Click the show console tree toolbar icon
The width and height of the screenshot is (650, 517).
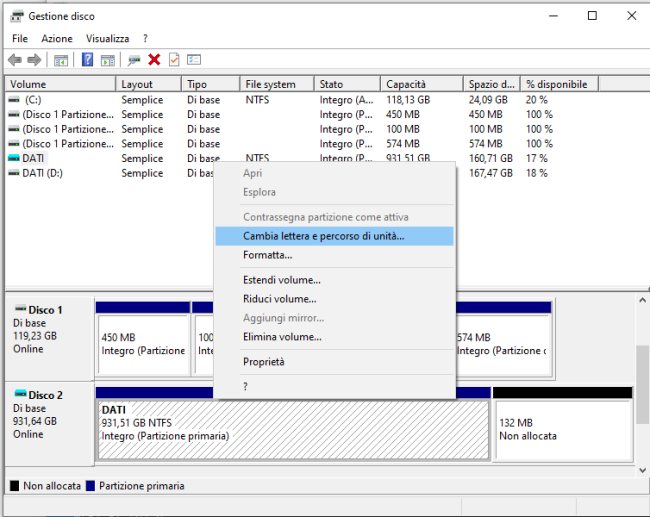[x=61, y=61]
